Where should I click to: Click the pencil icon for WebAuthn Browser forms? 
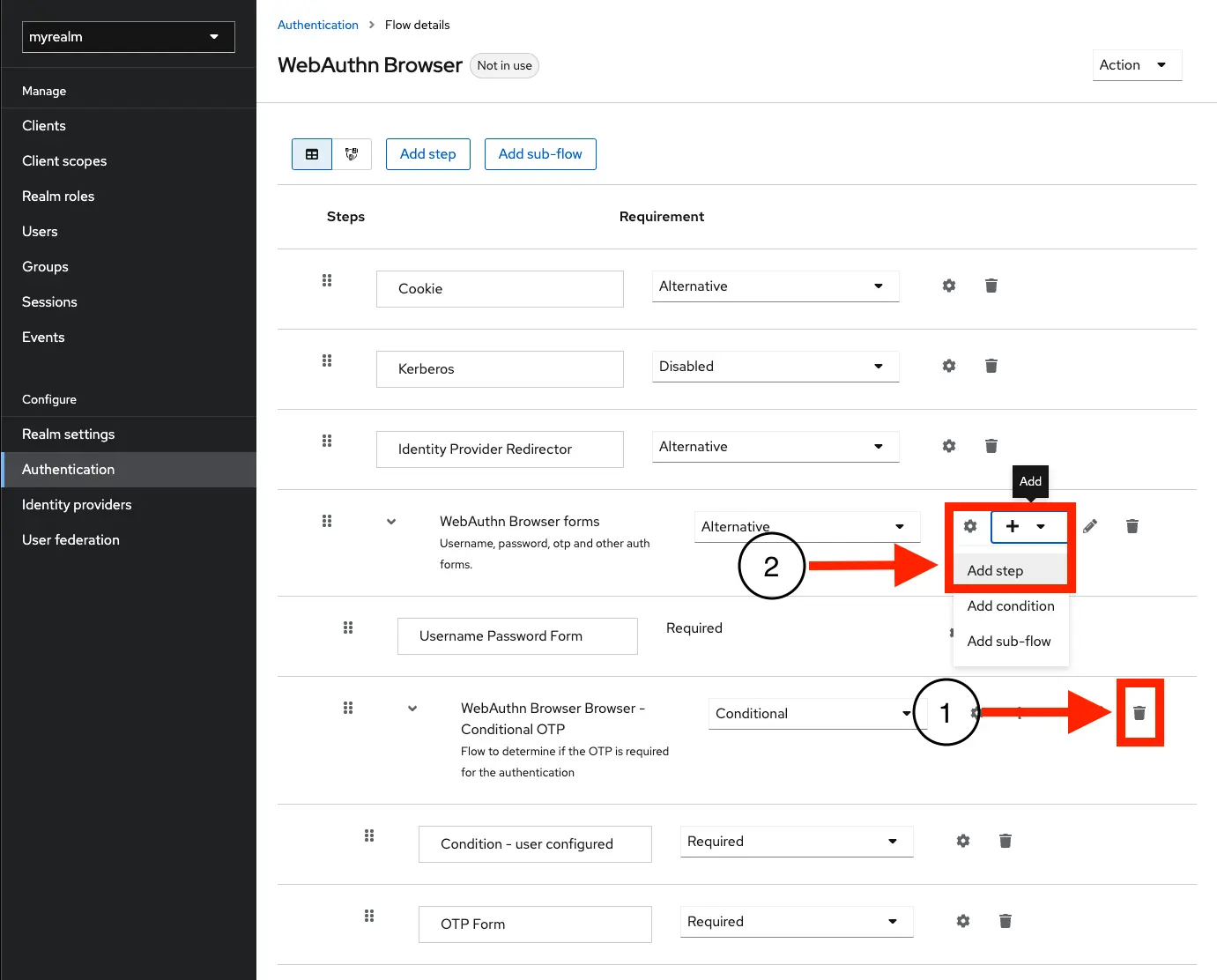(x=1090, y=526)
